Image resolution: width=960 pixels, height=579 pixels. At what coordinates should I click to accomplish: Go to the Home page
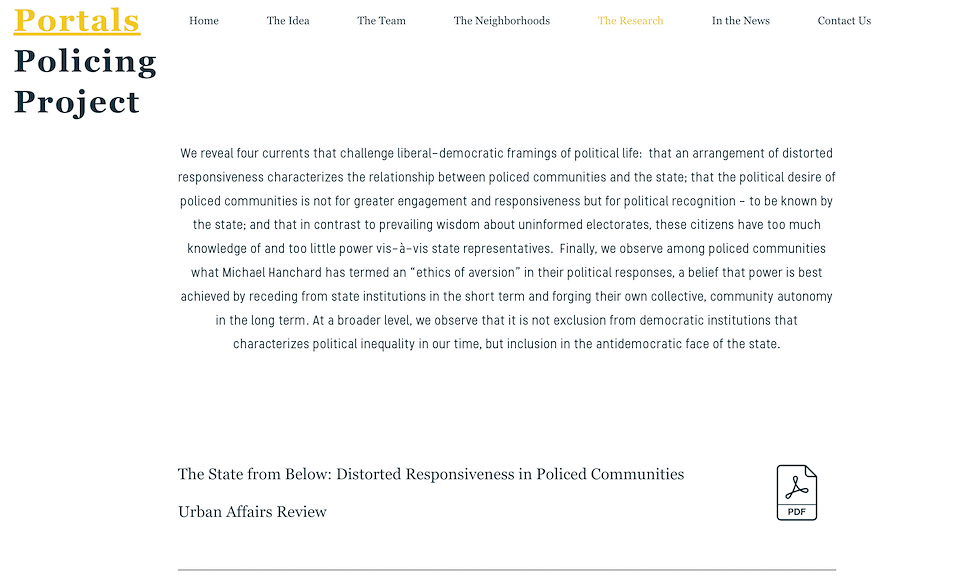click(x=204, y=21)
